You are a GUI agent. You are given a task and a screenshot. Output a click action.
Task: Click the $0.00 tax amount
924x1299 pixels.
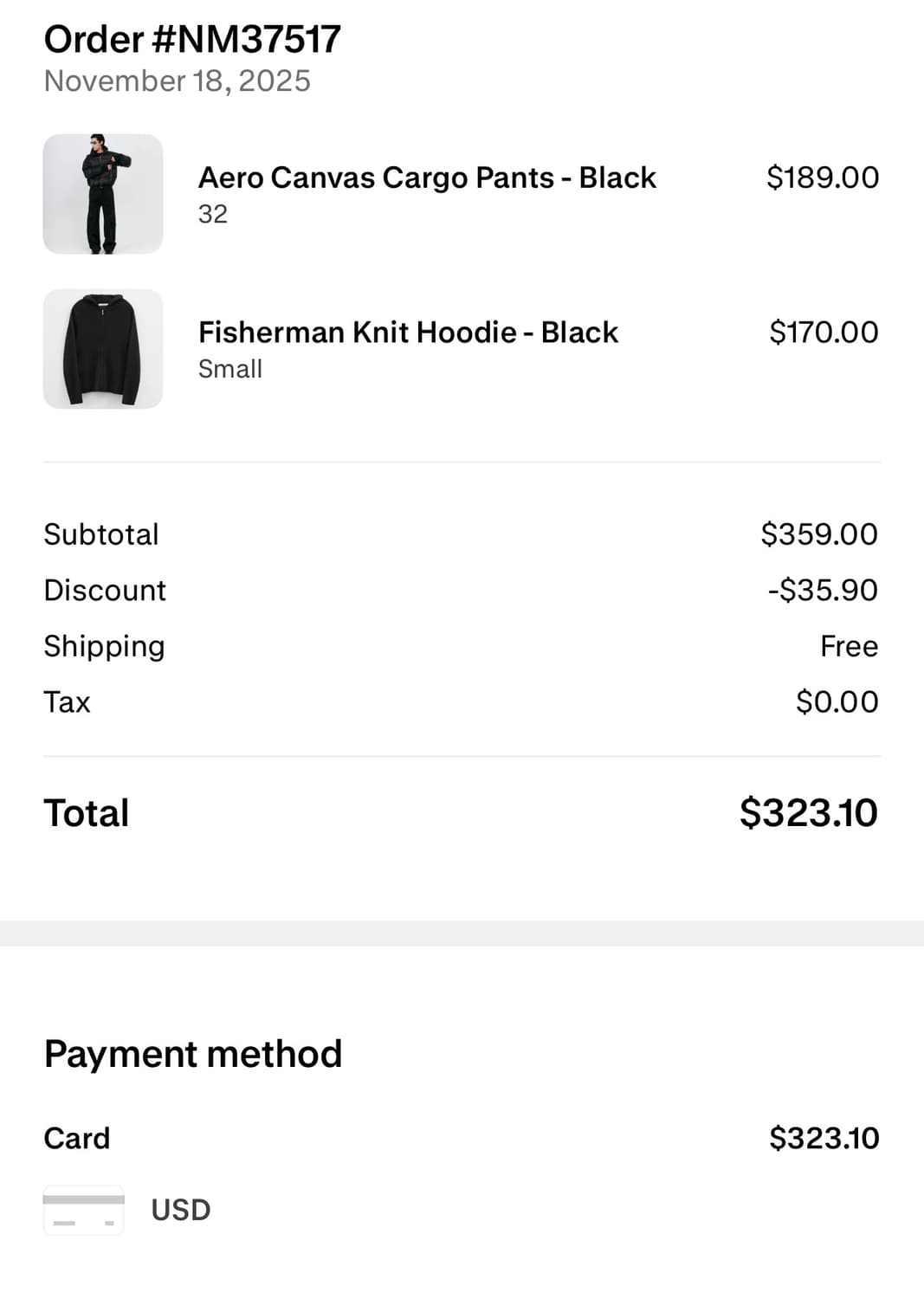click(x=837, y=702)
